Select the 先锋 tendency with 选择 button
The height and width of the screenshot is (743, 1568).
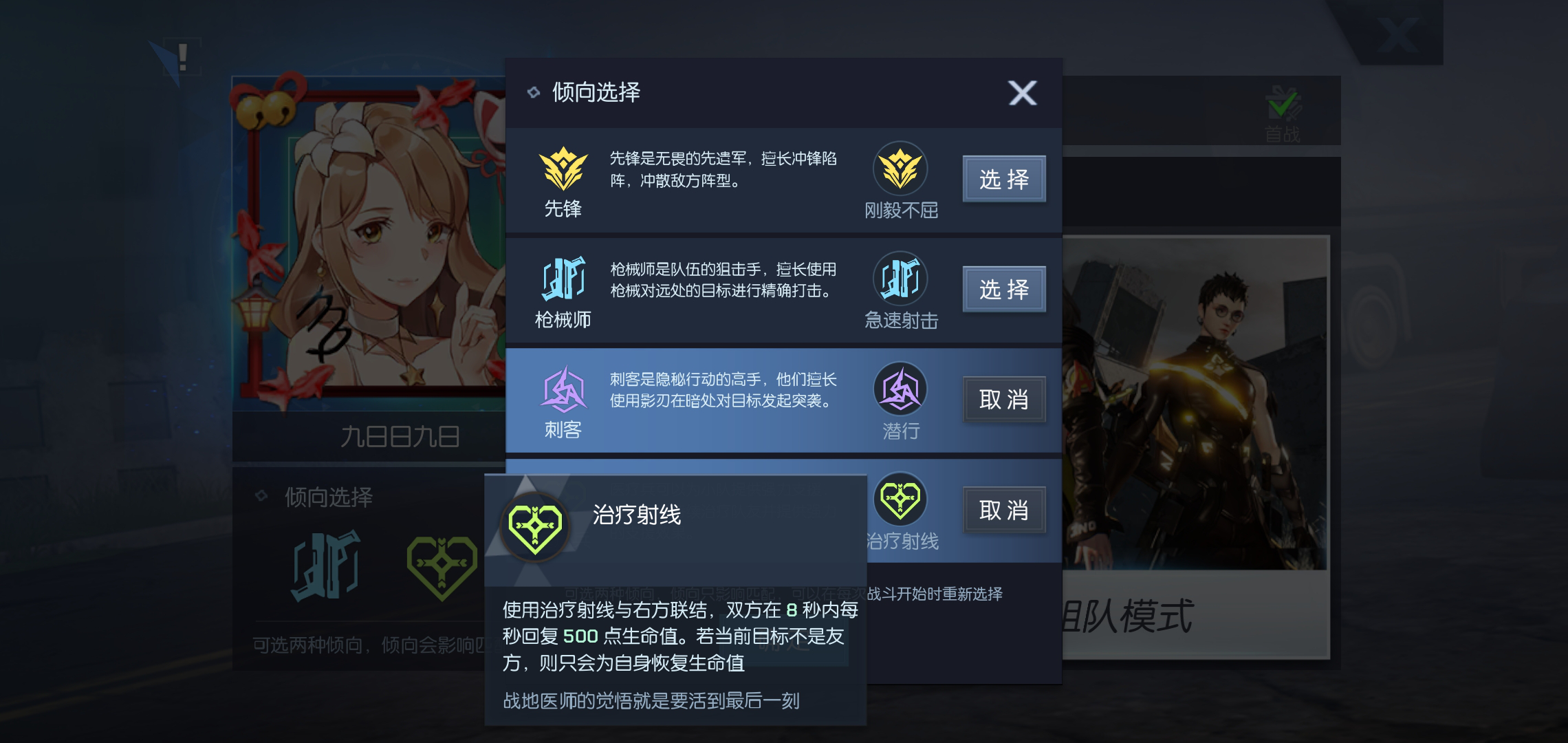click(1004, 179)
